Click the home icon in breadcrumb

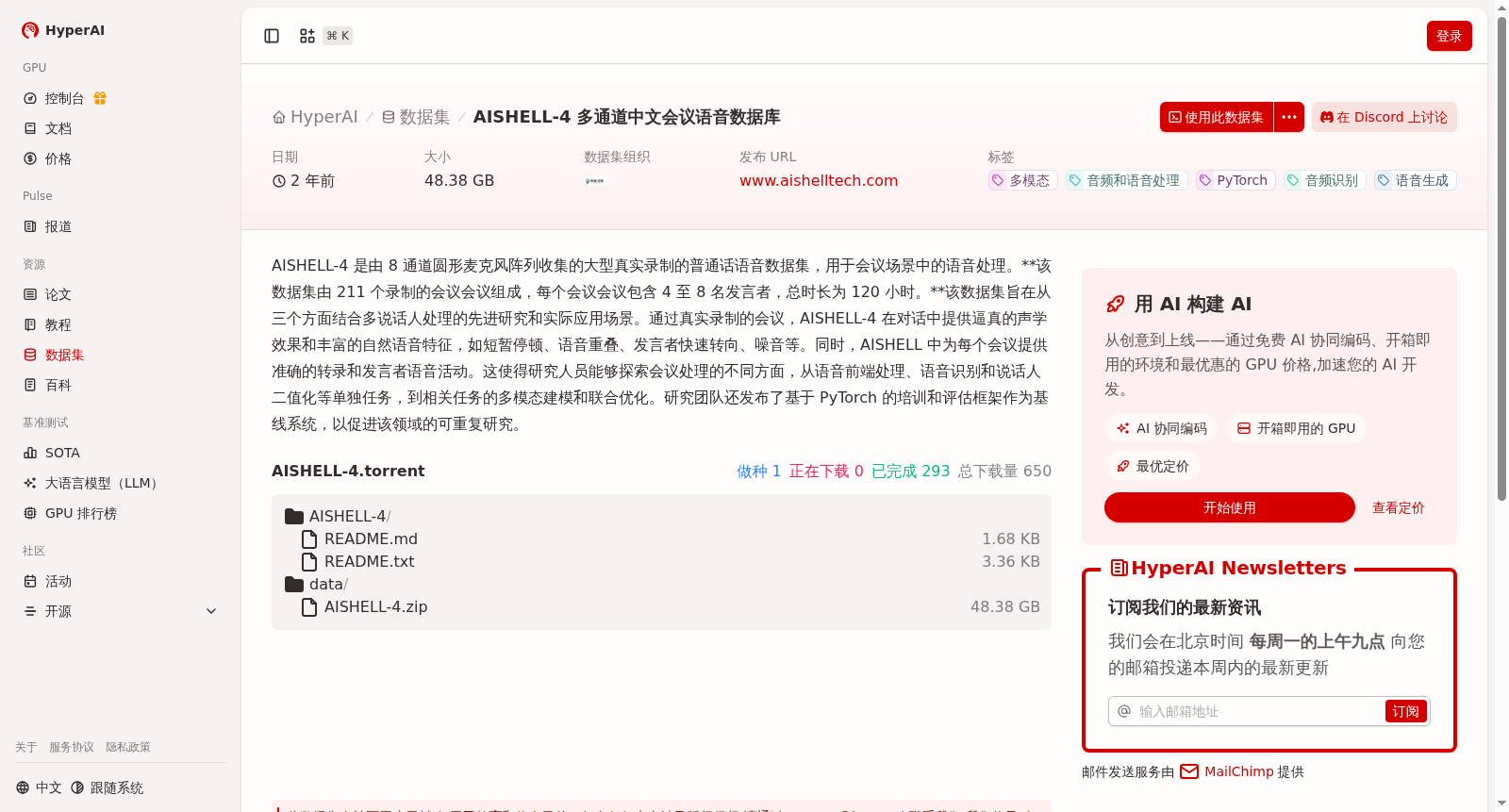[279, 117]
